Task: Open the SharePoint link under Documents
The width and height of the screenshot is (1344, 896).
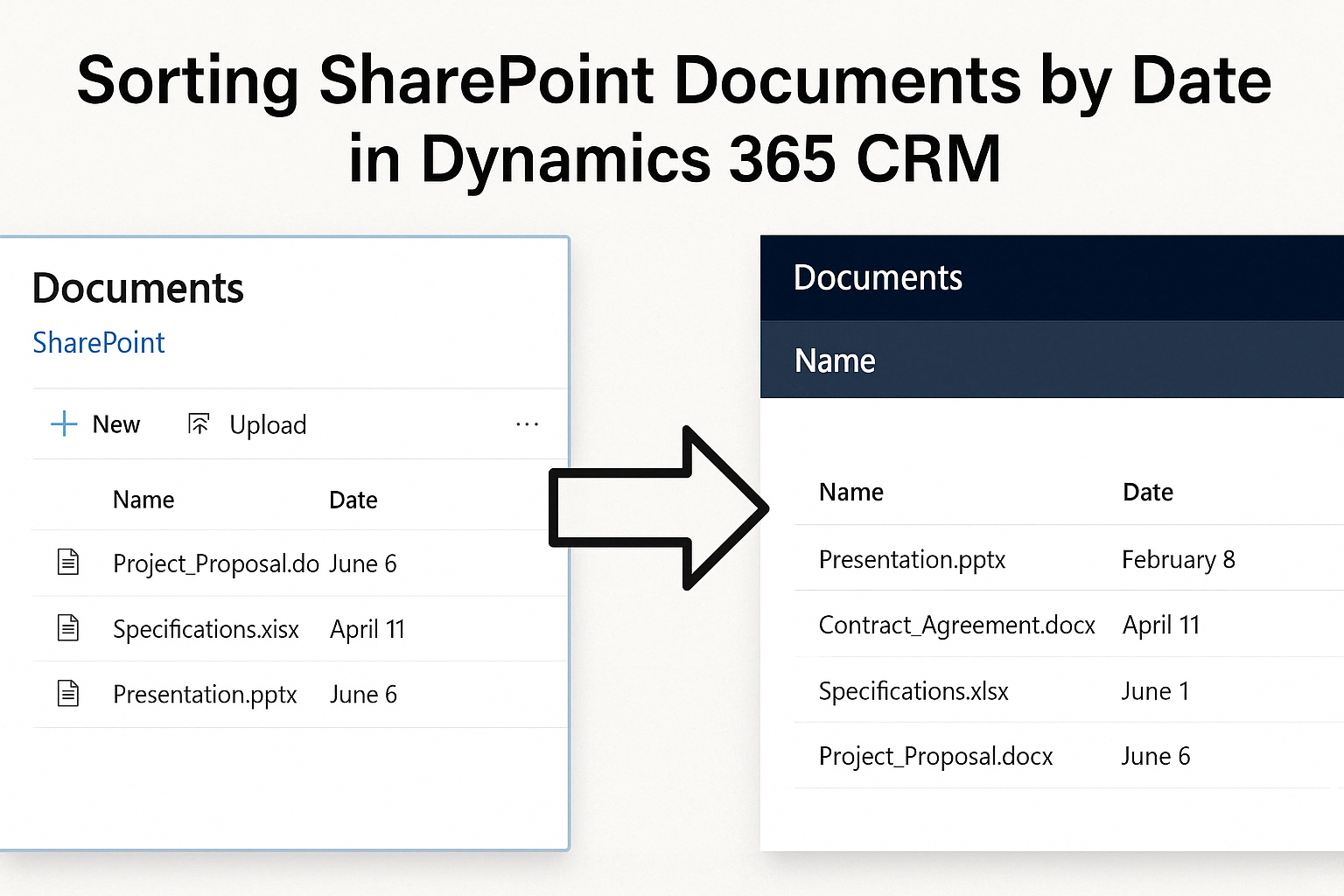Action: click(99, 342)
